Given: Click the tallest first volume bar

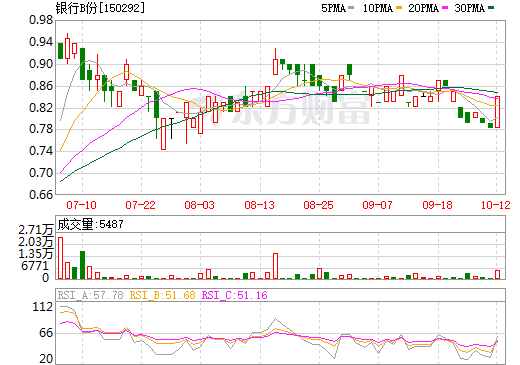Looking at the screenshot, I should point(61,258).
